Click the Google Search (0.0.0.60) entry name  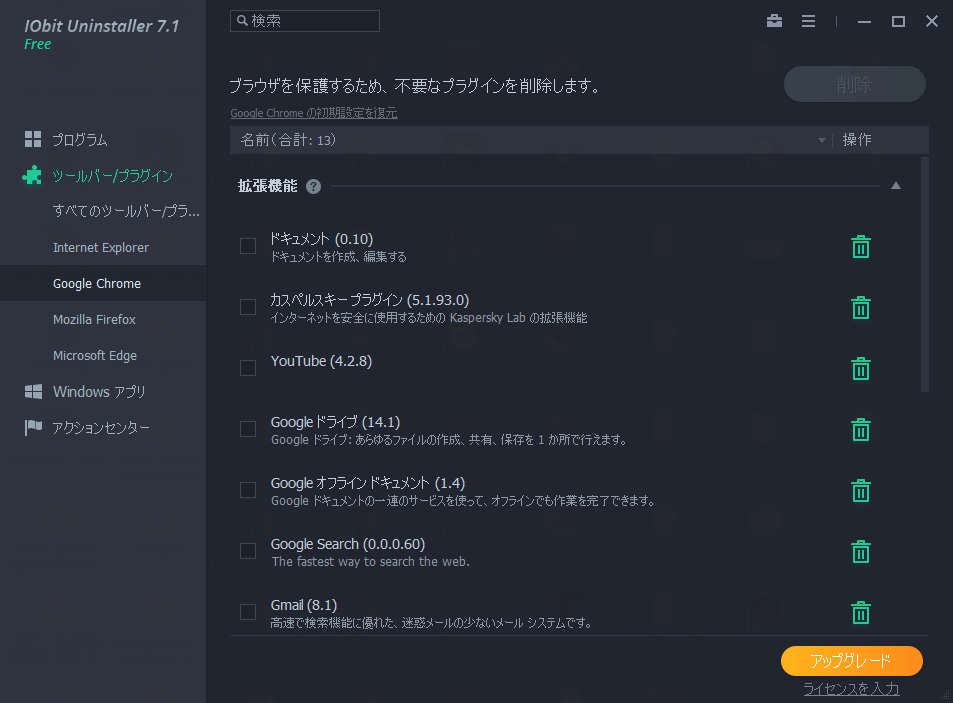click(348, 544)
